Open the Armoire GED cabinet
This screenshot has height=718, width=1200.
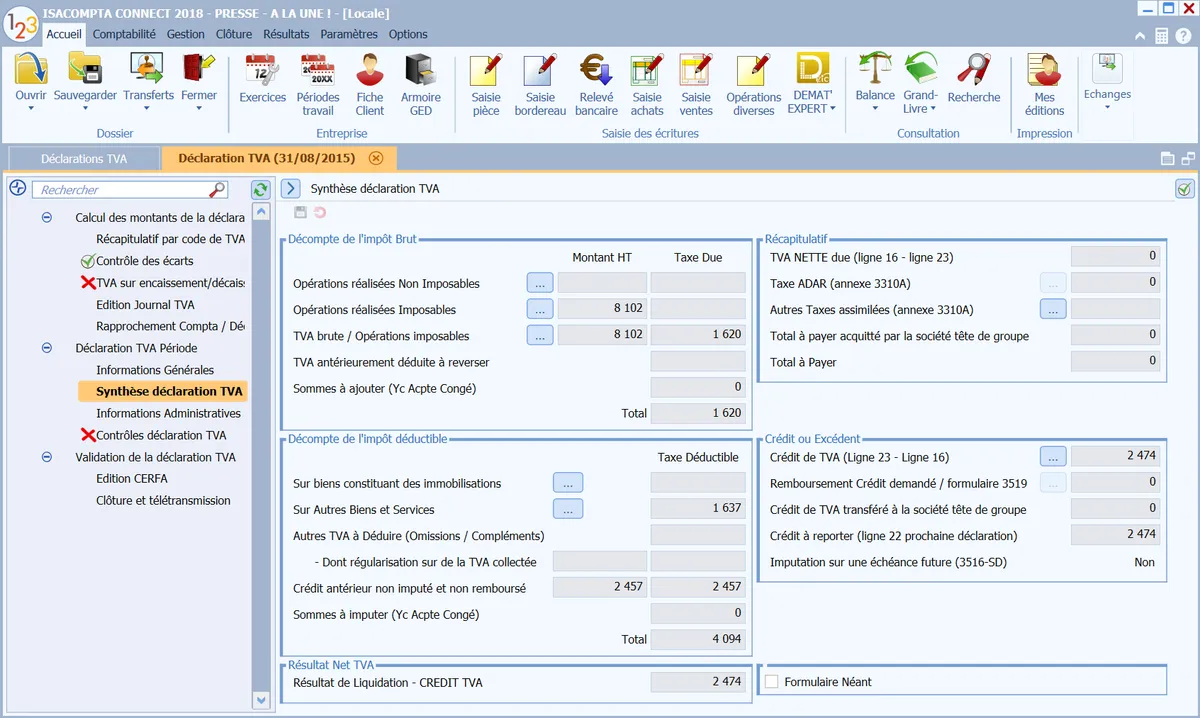pyautogui.click(x=420, y=72)
